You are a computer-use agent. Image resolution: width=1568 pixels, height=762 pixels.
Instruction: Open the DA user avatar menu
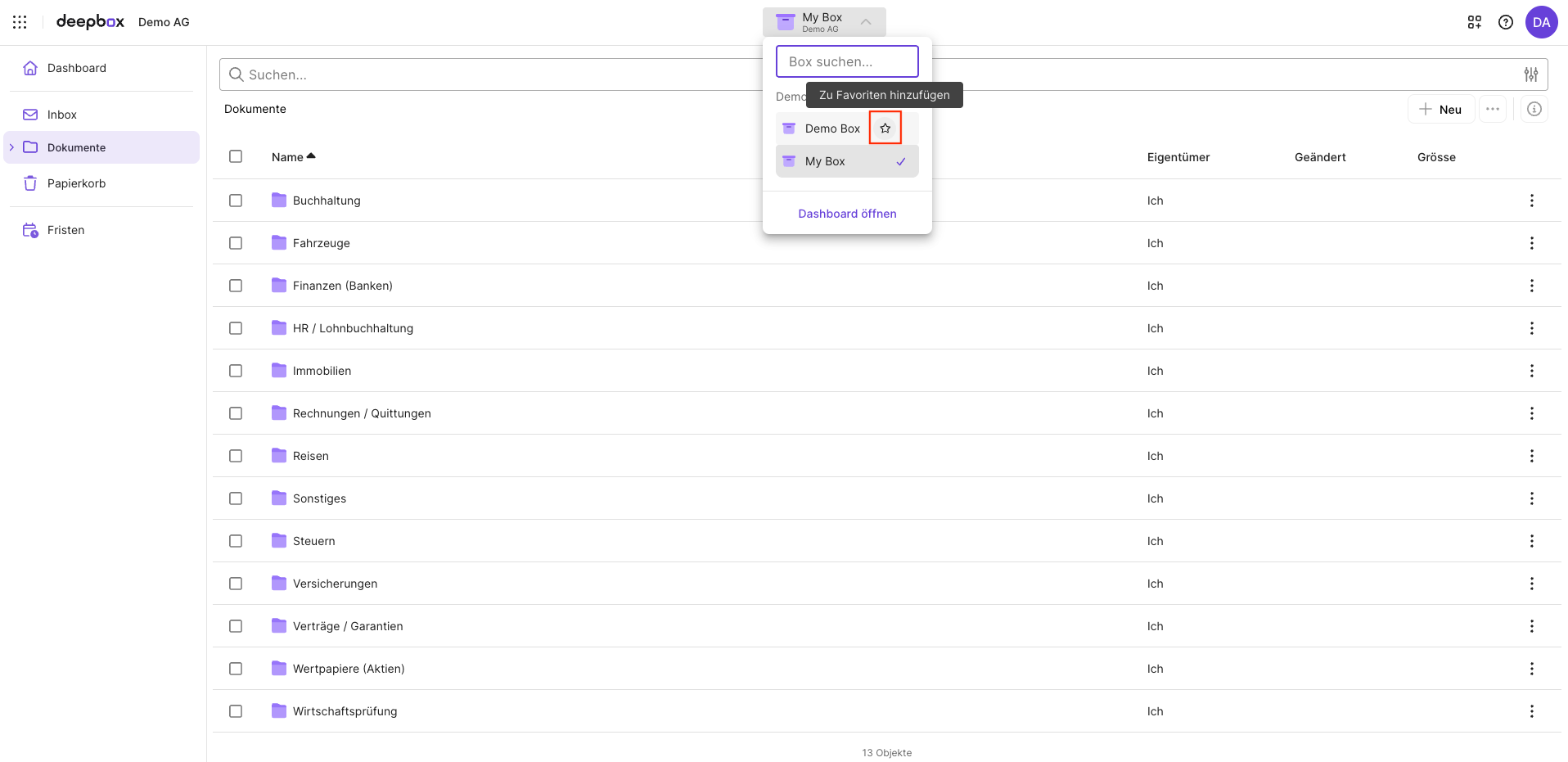point(1541,22)
